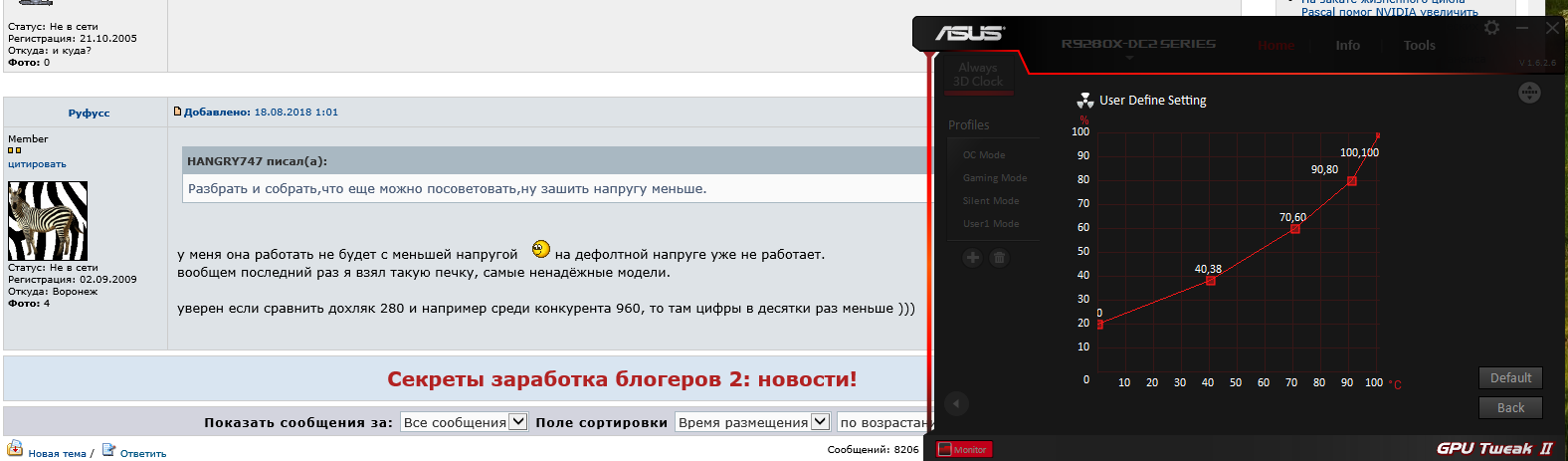Open the Все сообщения dropdown

coord(464,422)
